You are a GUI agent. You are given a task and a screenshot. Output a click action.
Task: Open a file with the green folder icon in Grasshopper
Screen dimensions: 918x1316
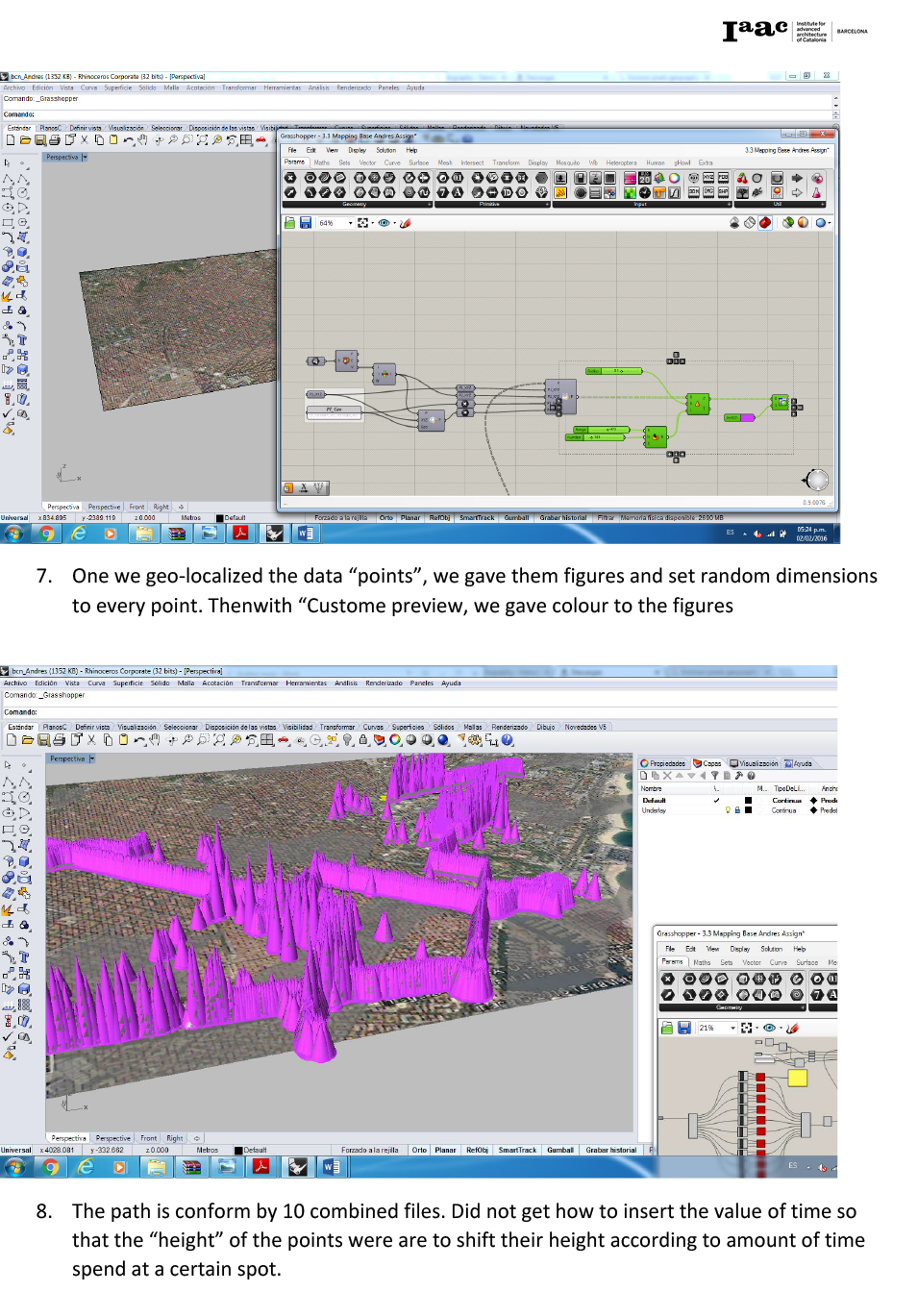[290, 223]
